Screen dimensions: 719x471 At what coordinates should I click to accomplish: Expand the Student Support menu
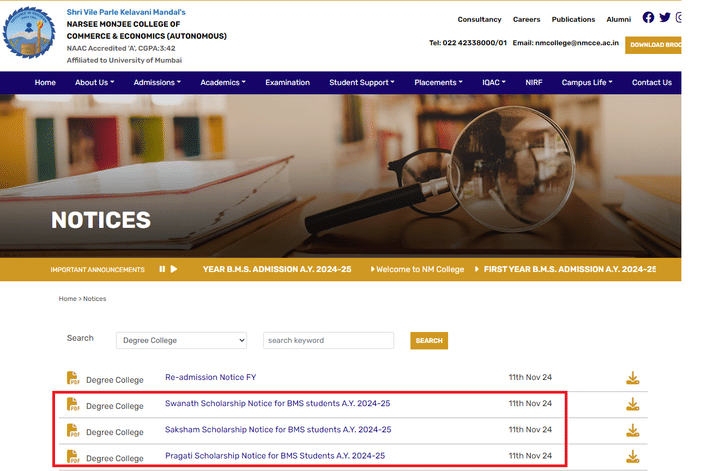coord(362,83)
